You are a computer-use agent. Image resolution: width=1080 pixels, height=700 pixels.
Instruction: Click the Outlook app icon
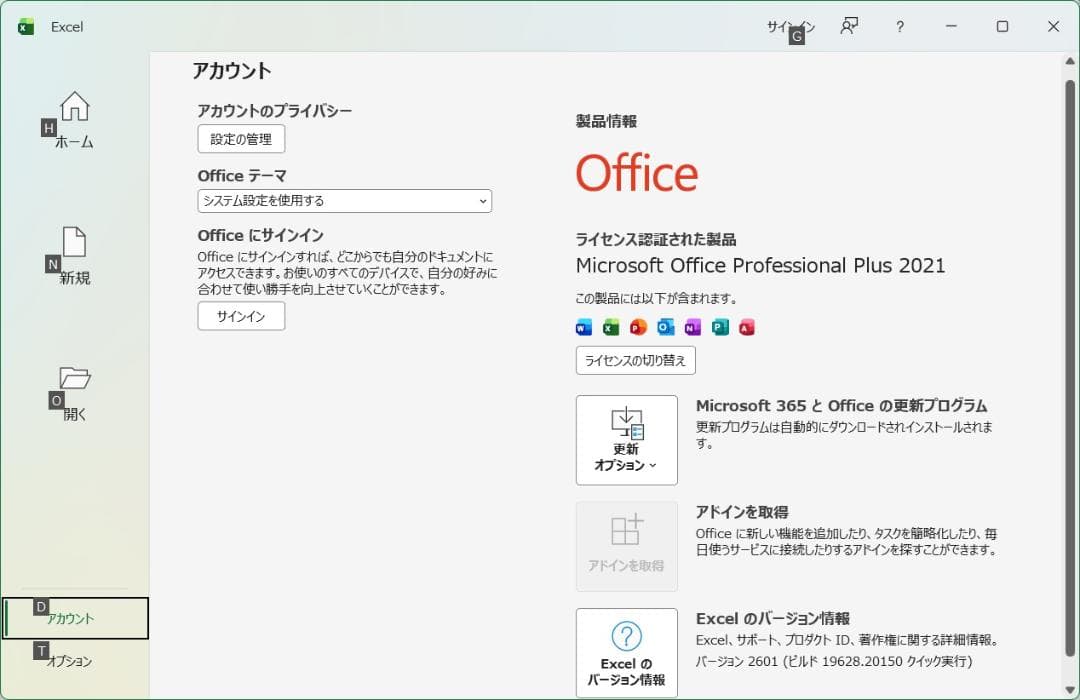[665, 327]
